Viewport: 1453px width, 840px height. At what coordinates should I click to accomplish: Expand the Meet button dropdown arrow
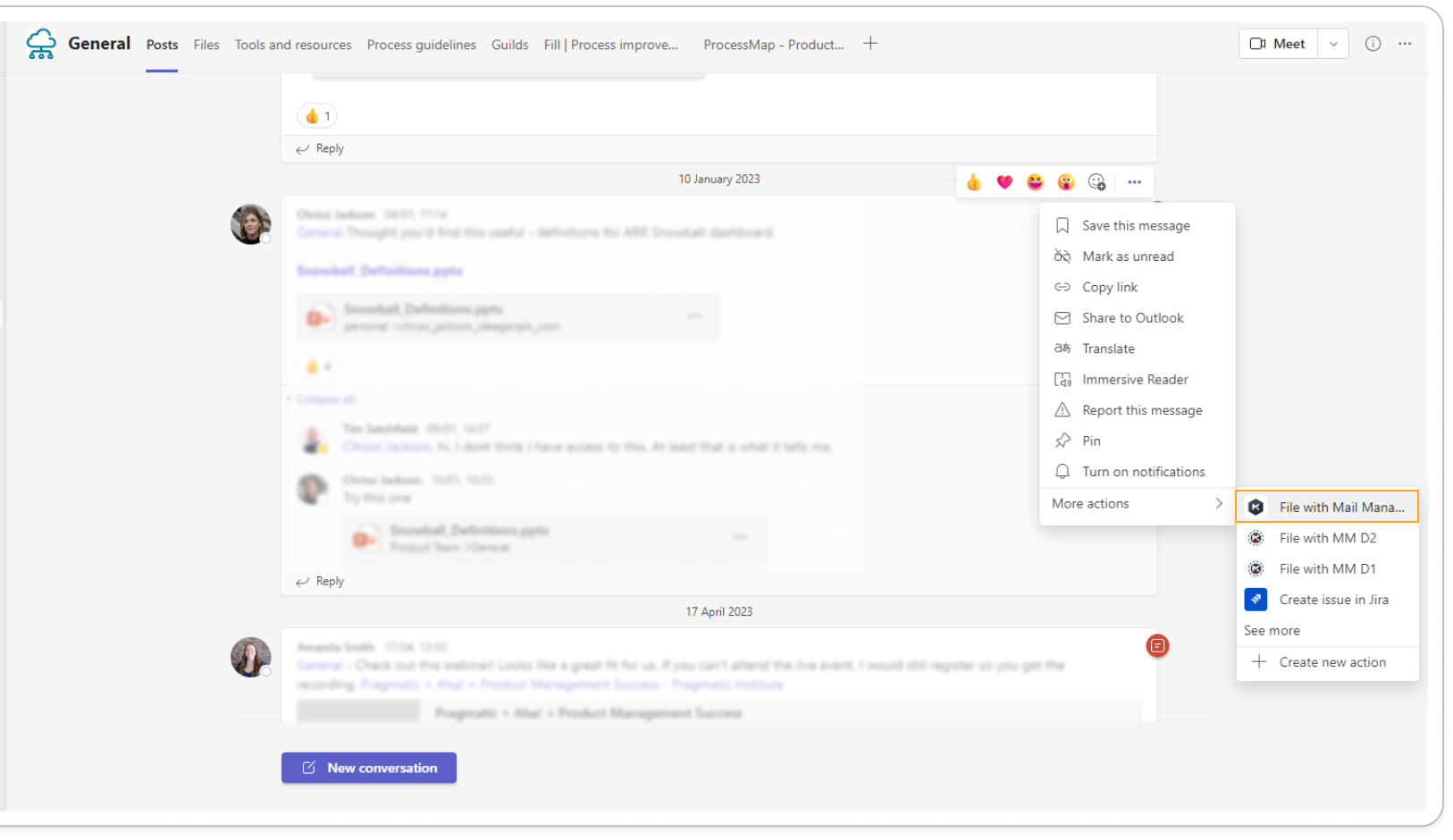click(x=1333, y=44)
